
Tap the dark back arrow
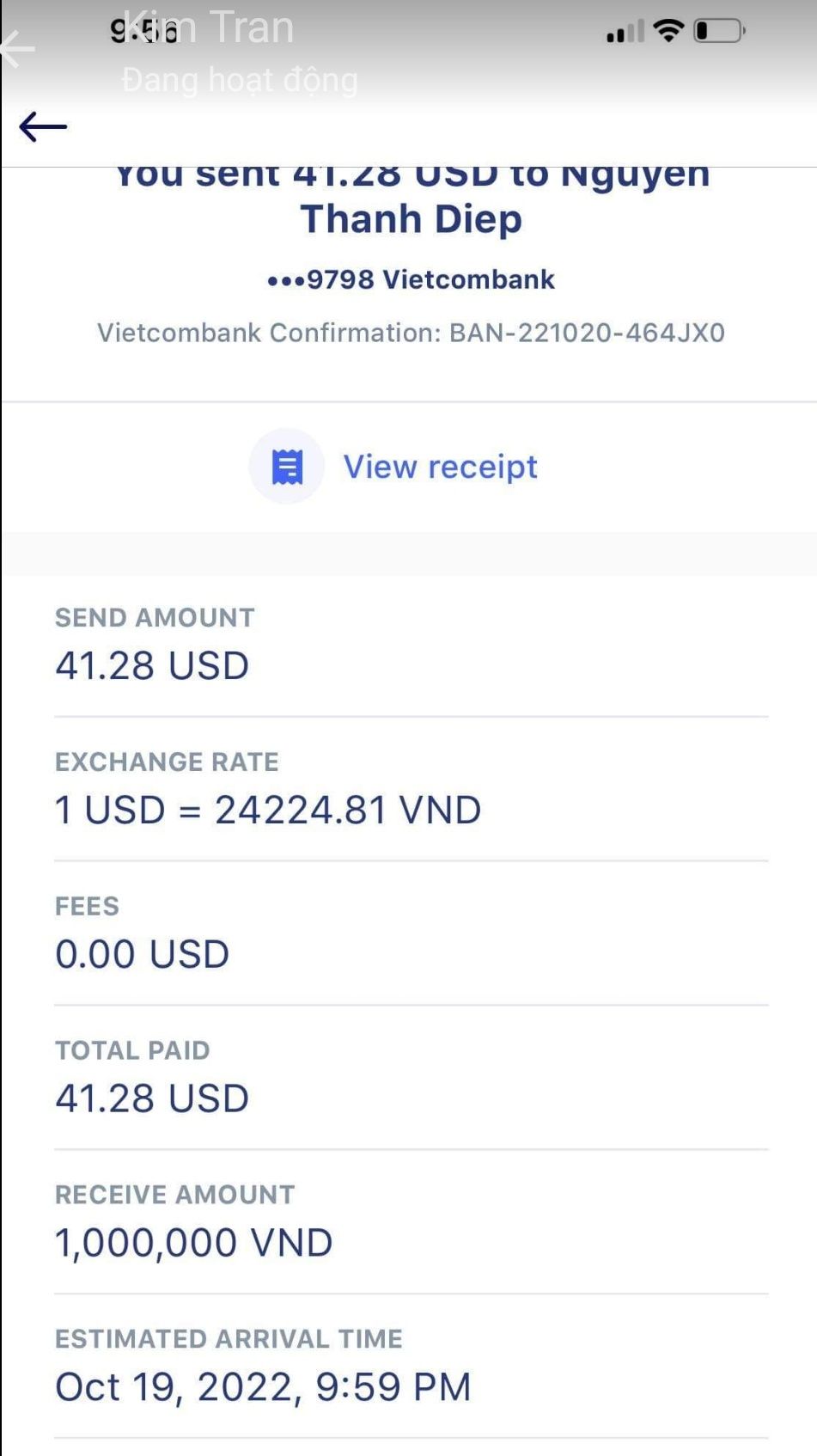tap(43, 127)
